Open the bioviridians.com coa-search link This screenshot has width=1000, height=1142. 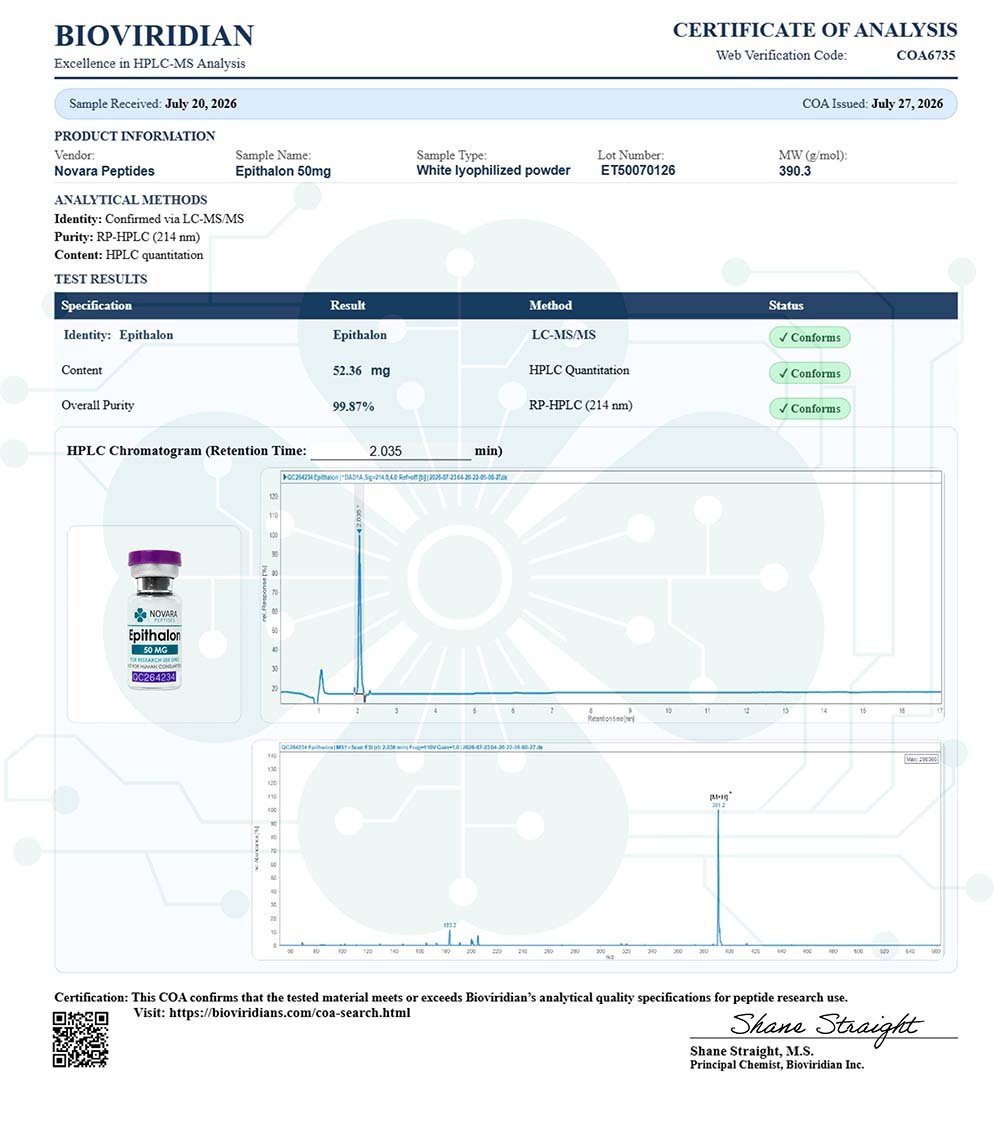click(x=290, y=1012)
